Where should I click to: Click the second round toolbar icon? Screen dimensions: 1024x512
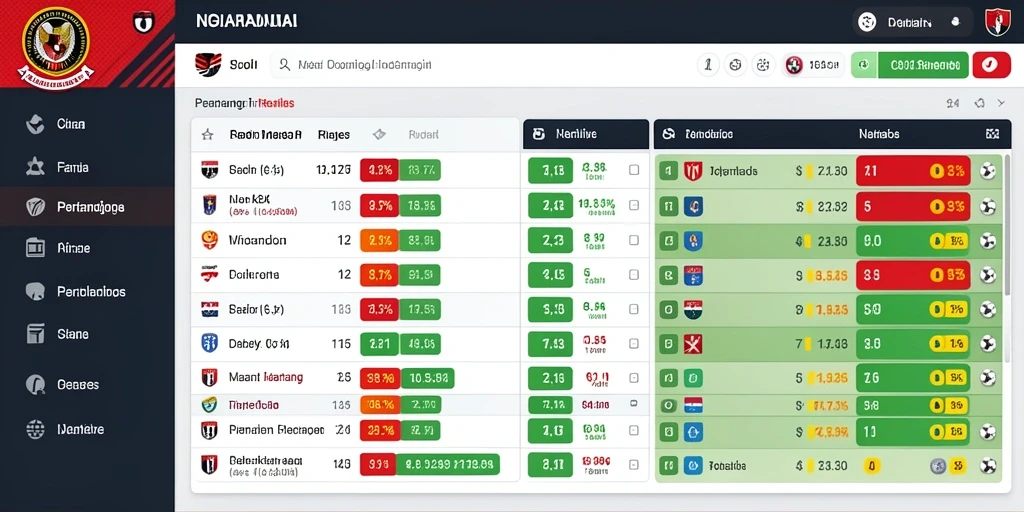[735, 65]
